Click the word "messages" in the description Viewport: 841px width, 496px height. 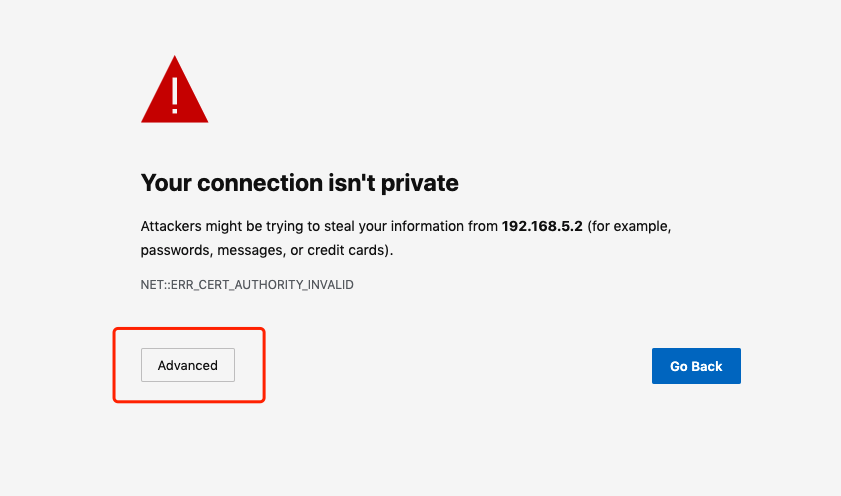(x=242, y=250)
